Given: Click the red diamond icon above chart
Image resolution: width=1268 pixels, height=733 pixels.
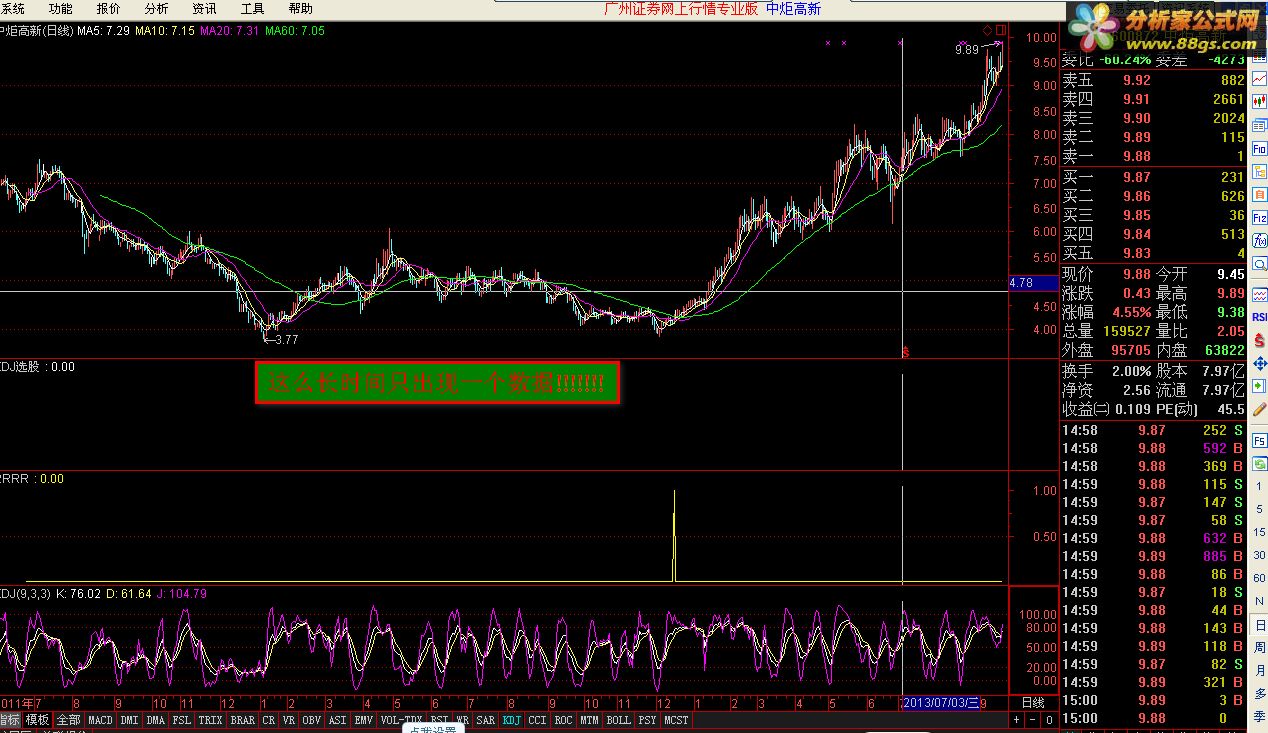Looking at the screenshot, I should click(987, 29).
